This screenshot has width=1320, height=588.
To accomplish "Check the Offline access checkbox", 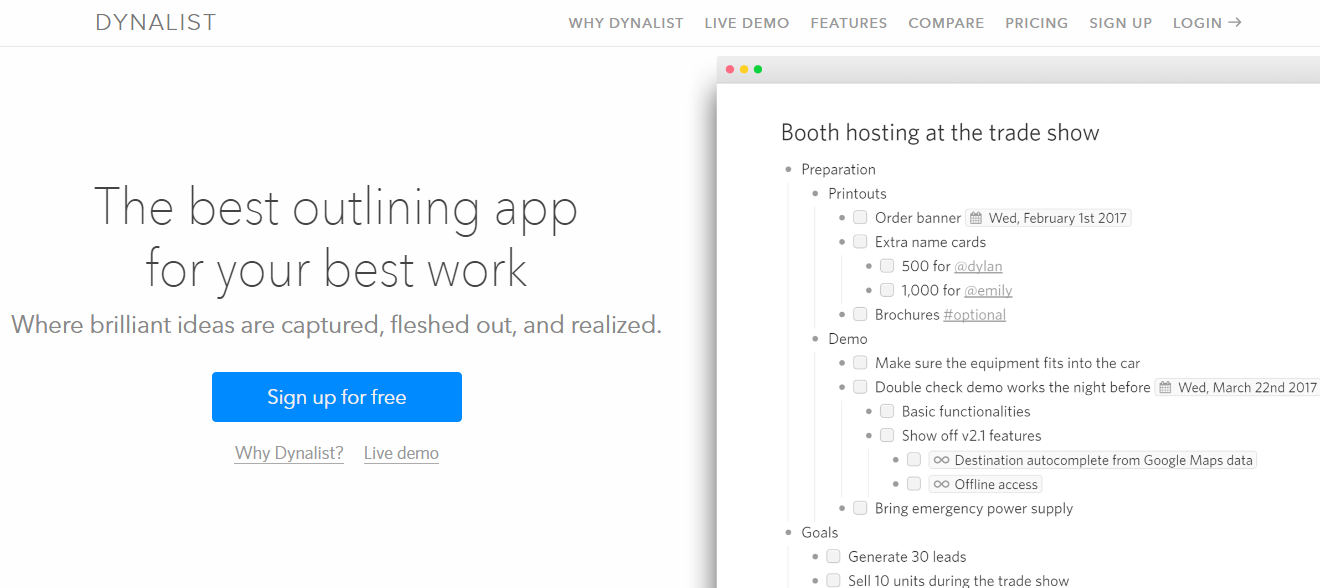I will 914,484.
